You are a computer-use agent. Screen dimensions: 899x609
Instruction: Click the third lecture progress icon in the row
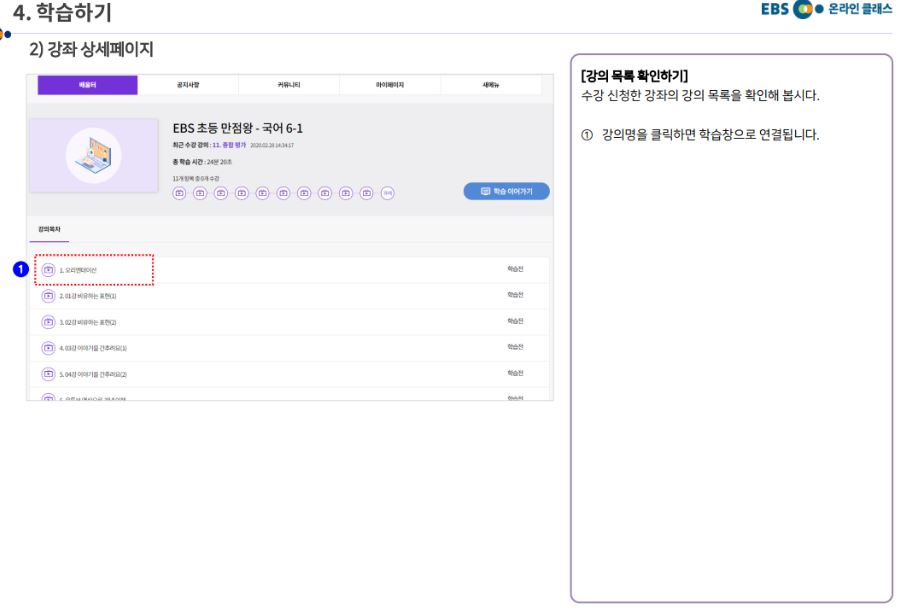[x=221, y=193]
